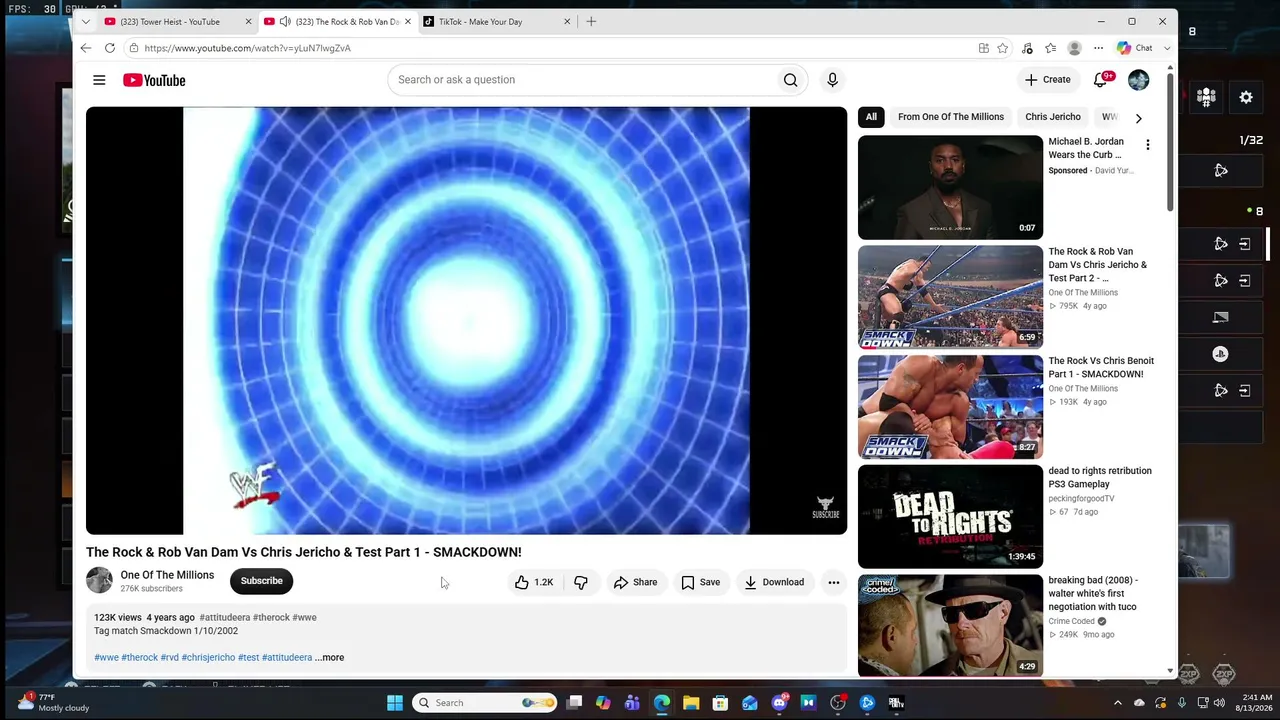Select the All filter chip

871,117
